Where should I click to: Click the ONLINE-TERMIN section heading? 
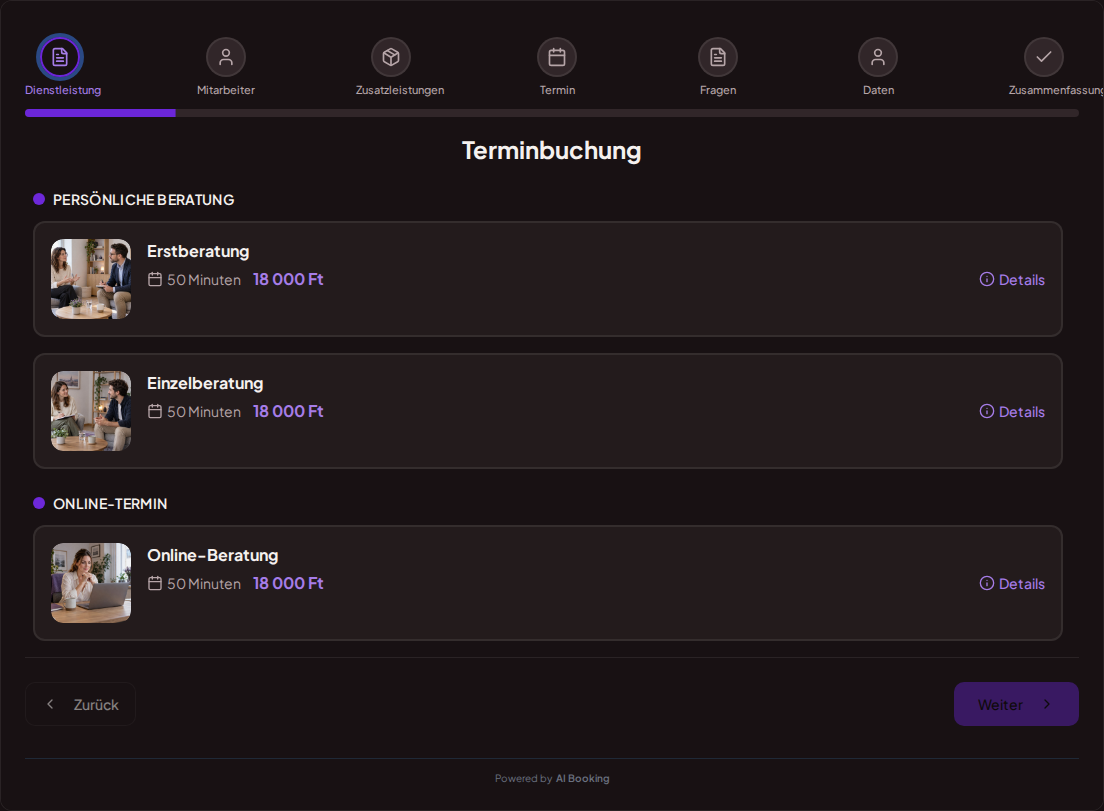click(110, 504)
